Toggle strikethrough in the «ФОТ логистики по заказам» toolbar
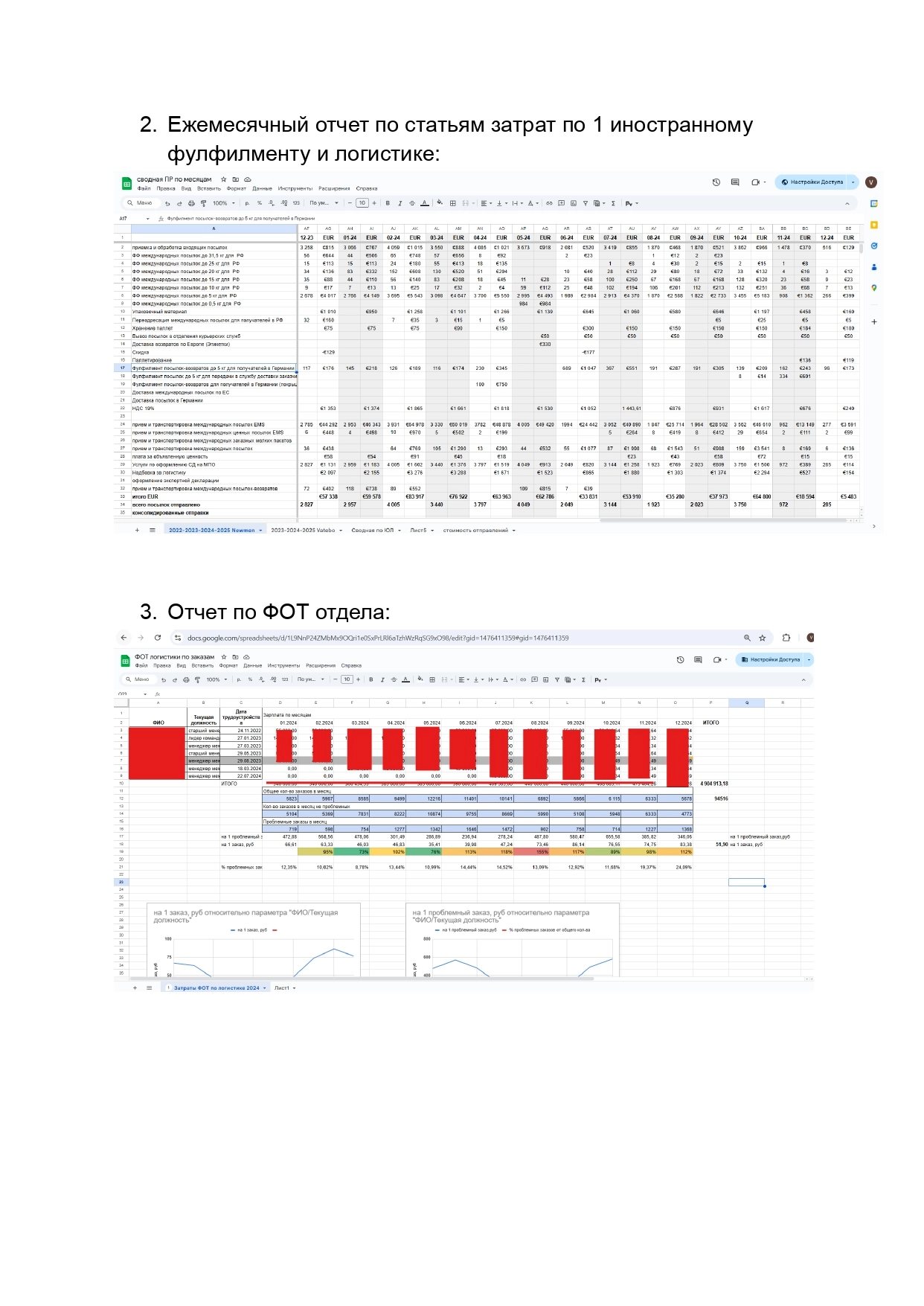This screenshot has width=924, height=1306. [x=394, y=679]
